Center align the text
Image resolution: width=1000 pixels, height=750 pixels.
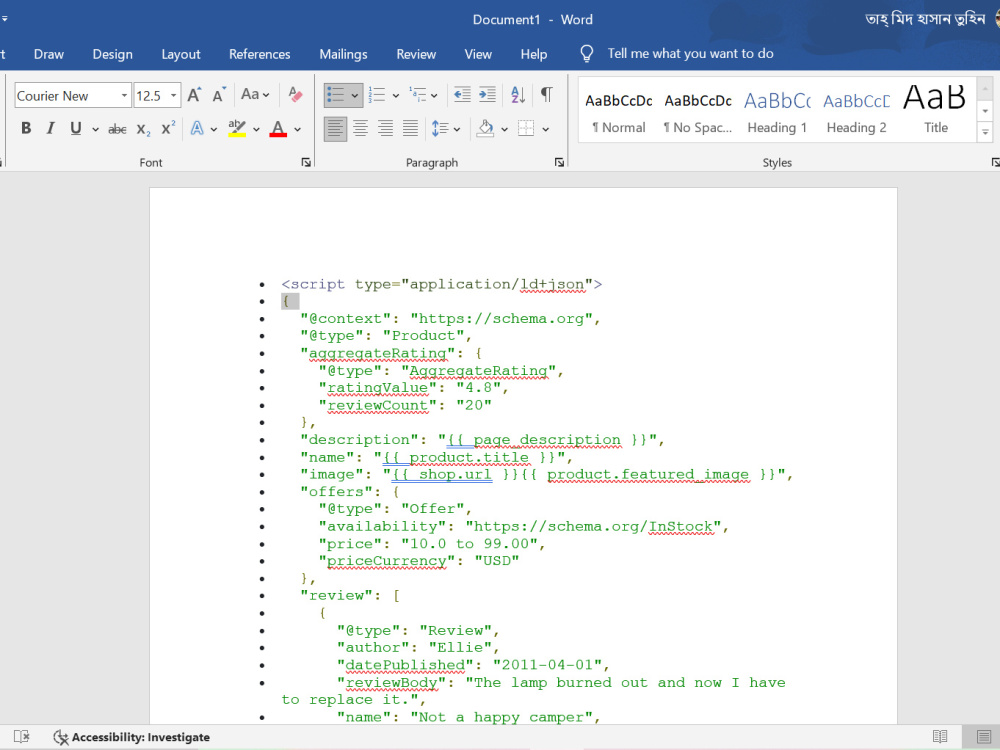tap(360, 129)
